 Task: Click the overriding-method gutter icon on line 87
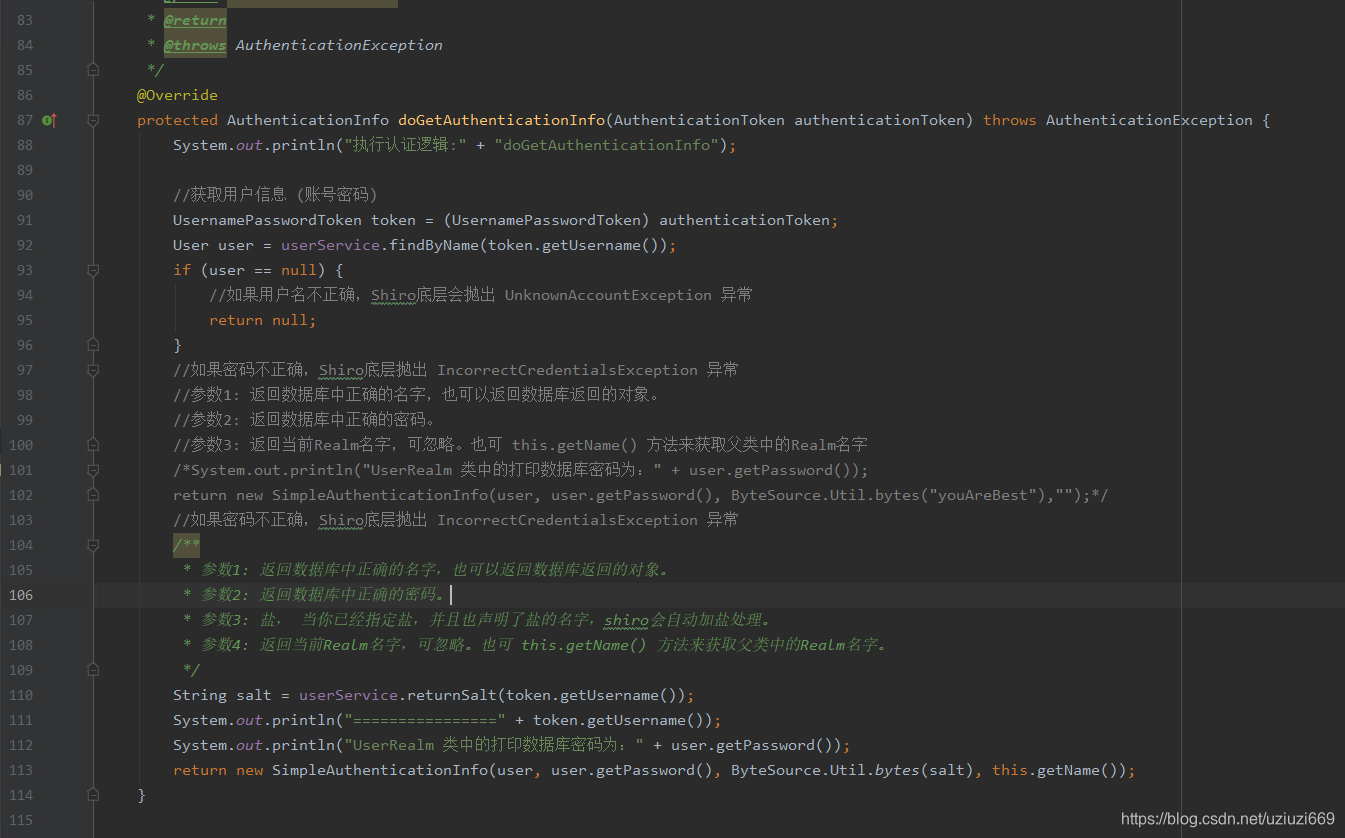coord(49,120)
